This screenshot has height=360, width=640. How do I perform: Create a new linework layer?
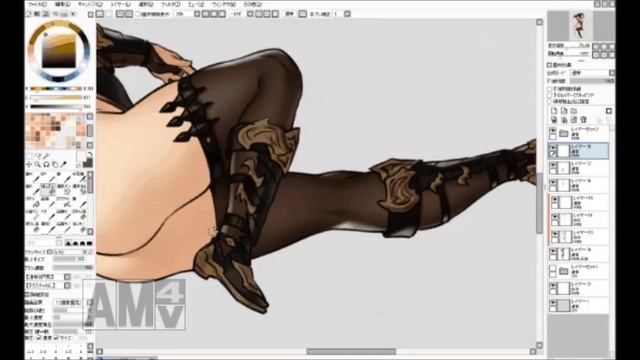pyautogui.click(x=564, y=111)
